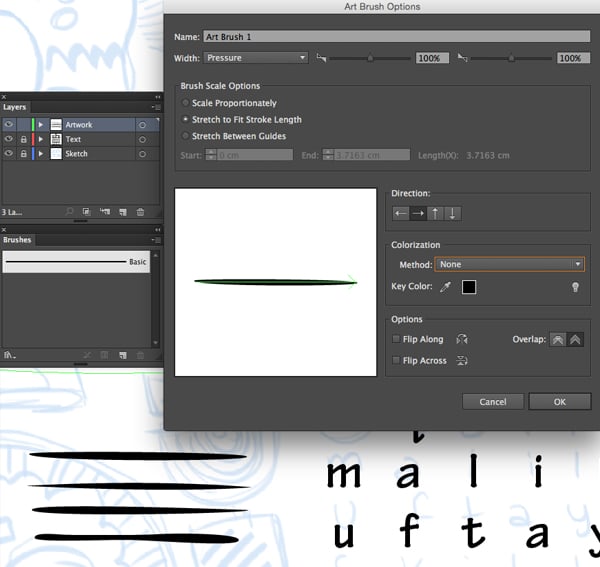Screen dimensions: 600x567
Task: Click Cancel button
Action: point(493,402)
